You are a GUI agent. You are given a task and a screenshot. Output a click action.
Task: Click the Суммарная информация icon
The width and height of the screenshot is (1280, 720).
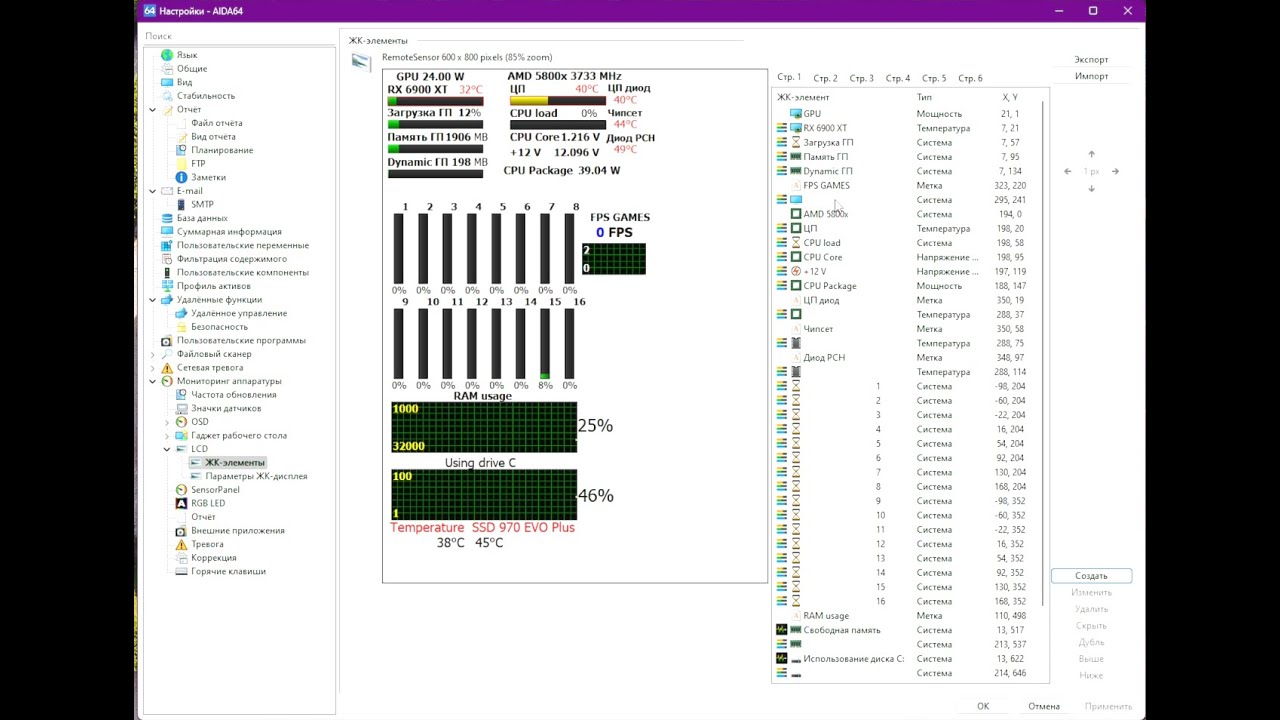pos(167,232)
